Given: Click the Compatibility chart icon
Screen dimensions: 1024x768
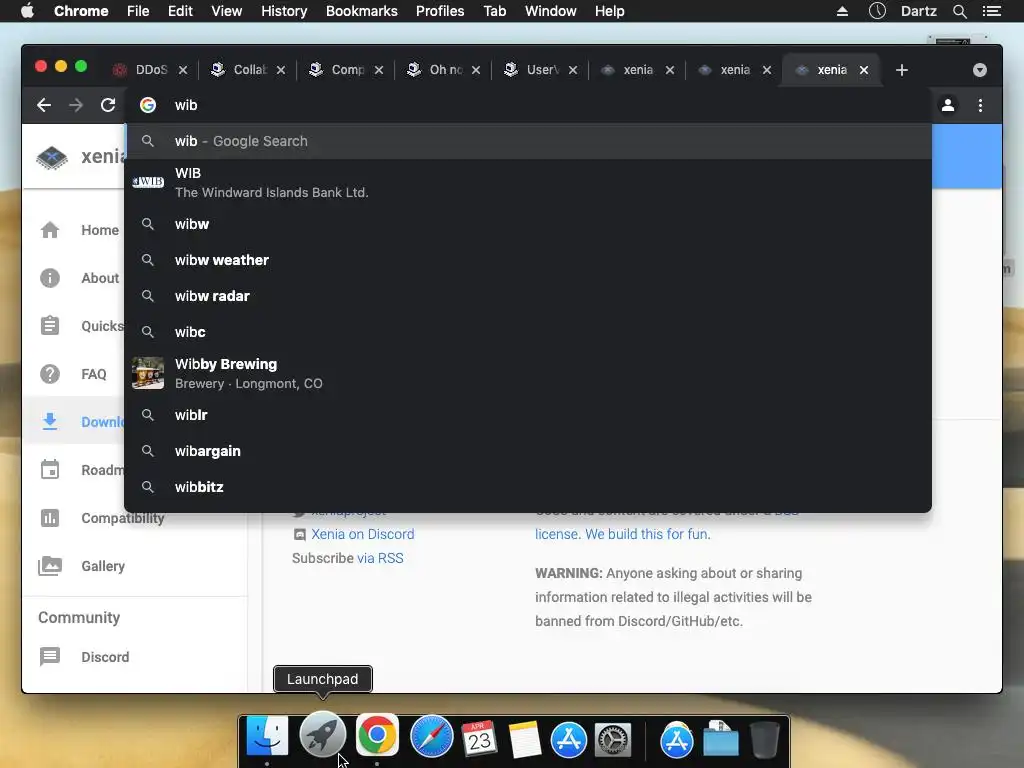Looking at the screenshot, I should 50,518.
